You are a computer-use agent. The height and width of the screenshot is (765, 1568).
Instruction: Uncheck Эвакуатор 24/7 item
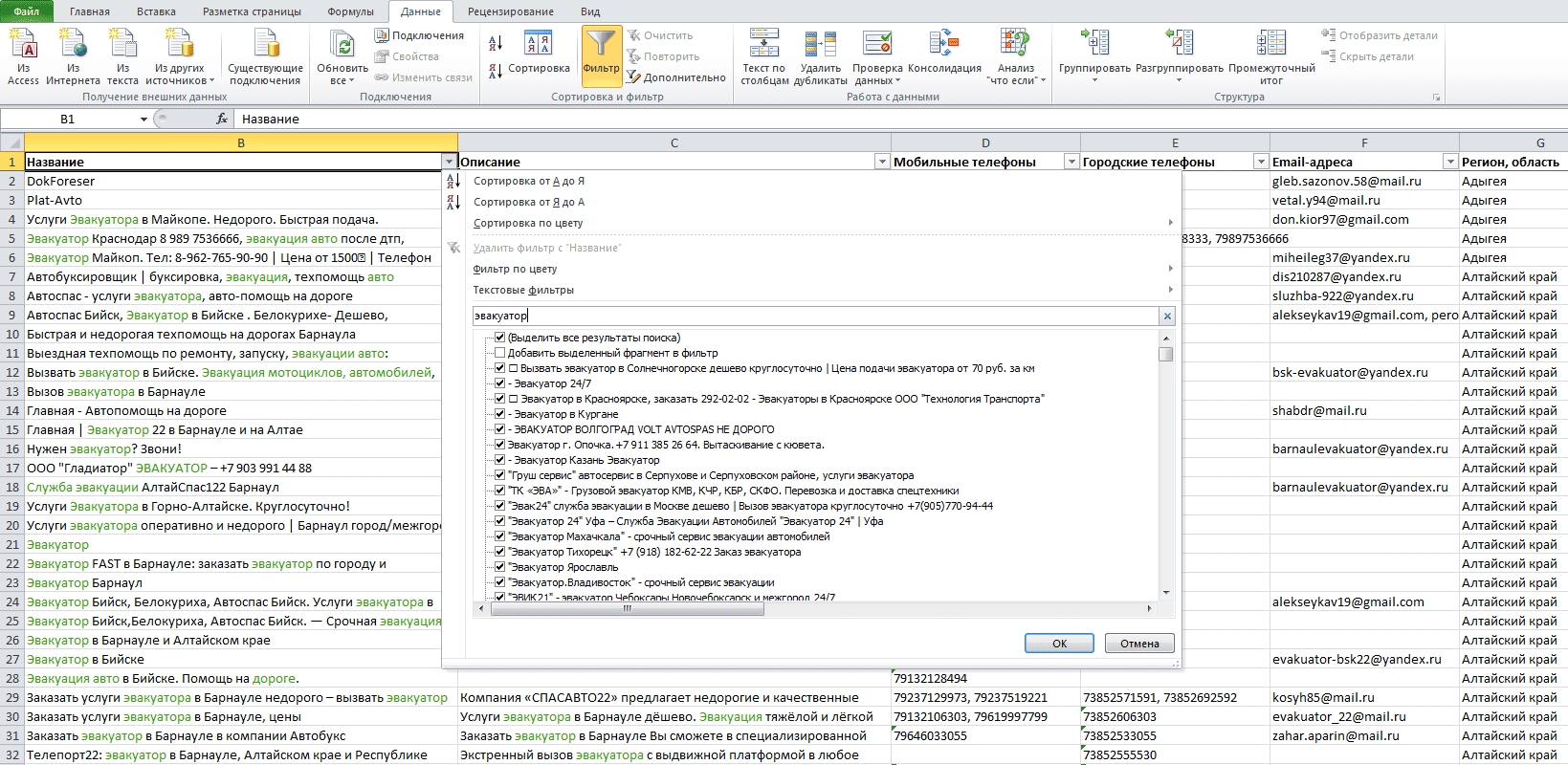click(499, 383)
